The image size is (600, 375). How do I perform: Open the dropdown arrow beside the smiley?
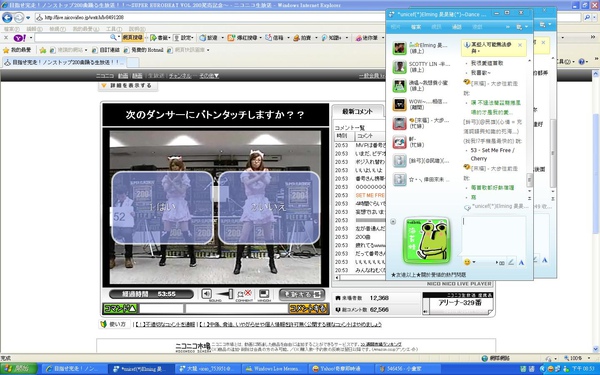[x=474, y=262]
